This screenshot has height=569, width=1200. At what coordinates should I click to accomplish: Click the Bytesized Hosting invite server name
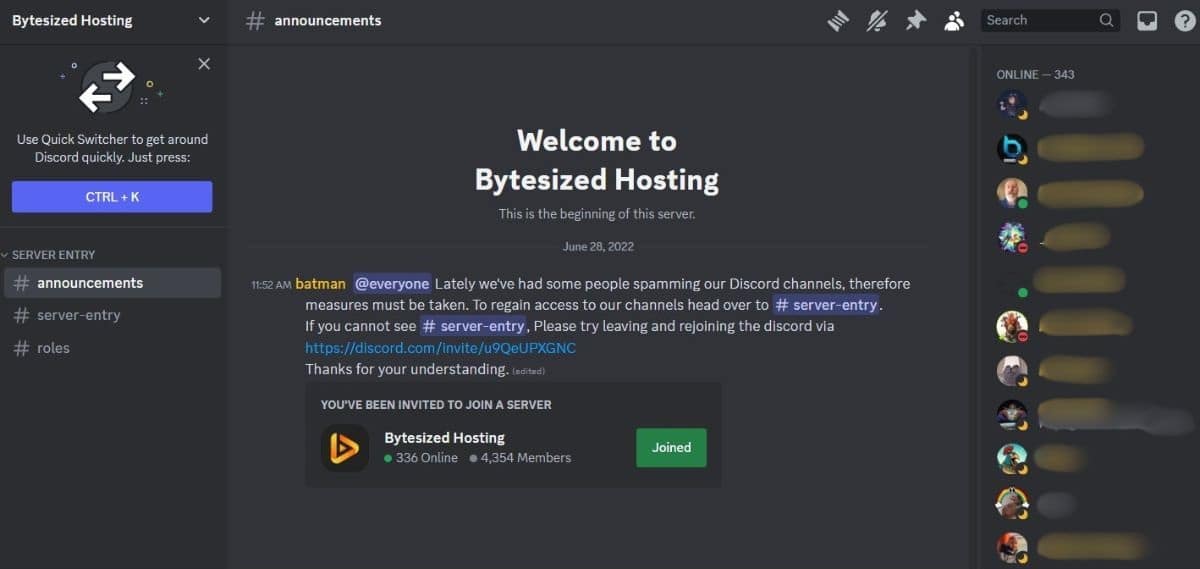coord(444,438)
